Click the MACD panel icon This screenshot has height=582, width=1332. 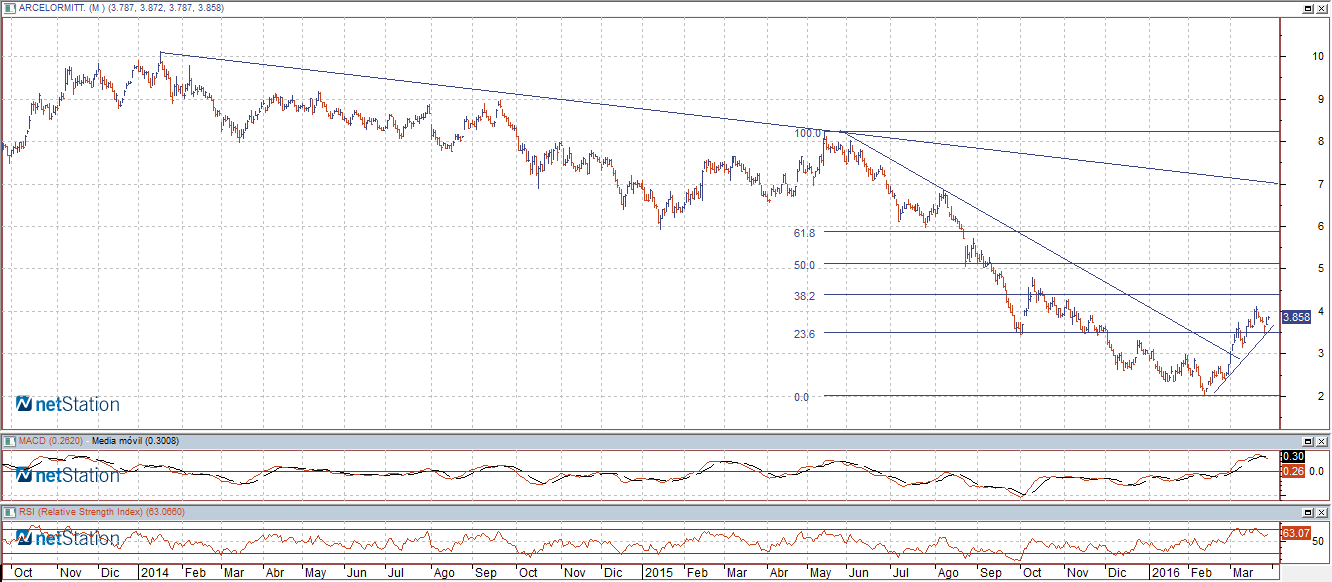(x=9, y=440)
